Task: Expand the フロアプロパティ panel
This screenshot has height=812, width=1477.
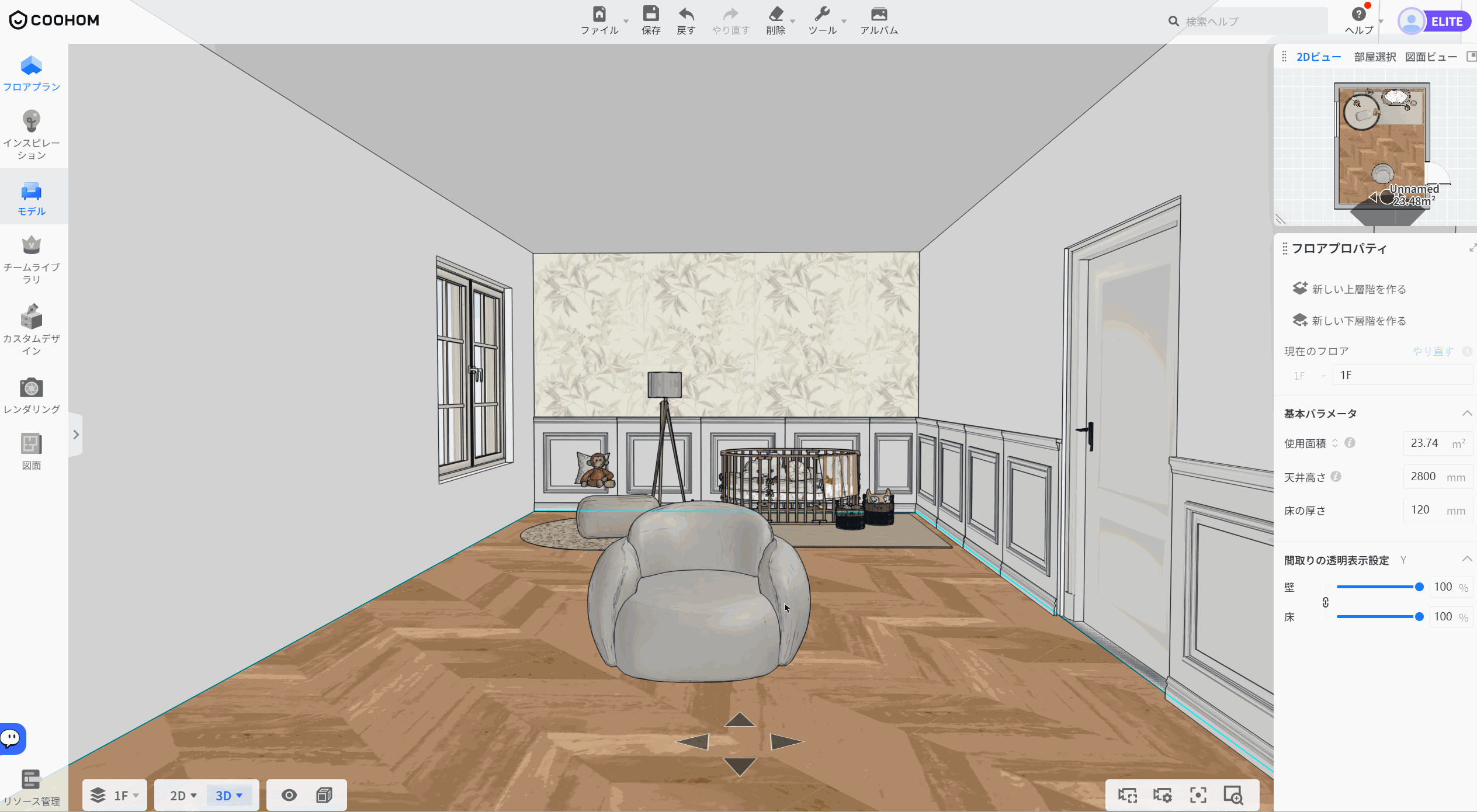Action: coord(1472,248)
